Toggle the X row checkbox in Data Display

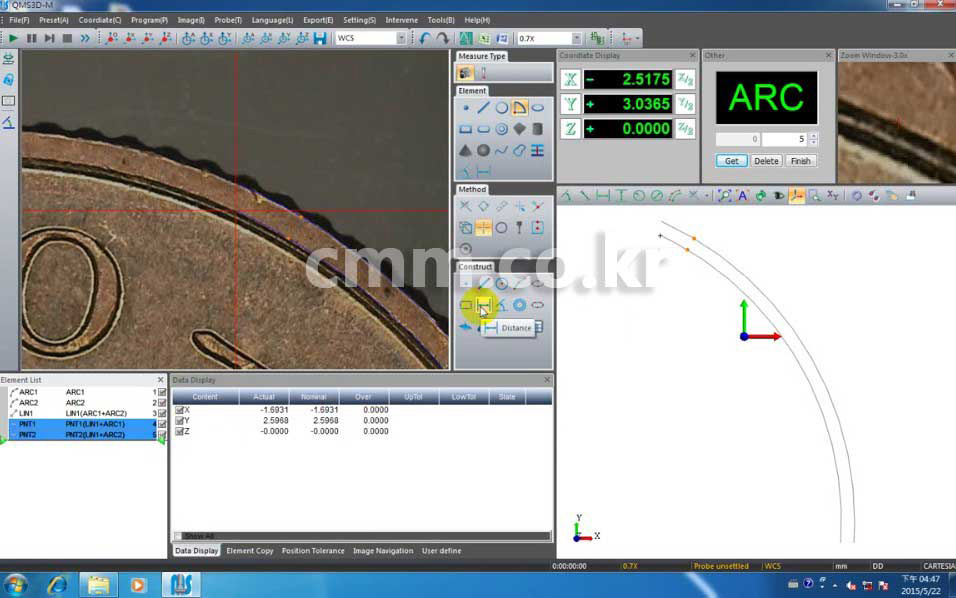click(x=179, y=410)
